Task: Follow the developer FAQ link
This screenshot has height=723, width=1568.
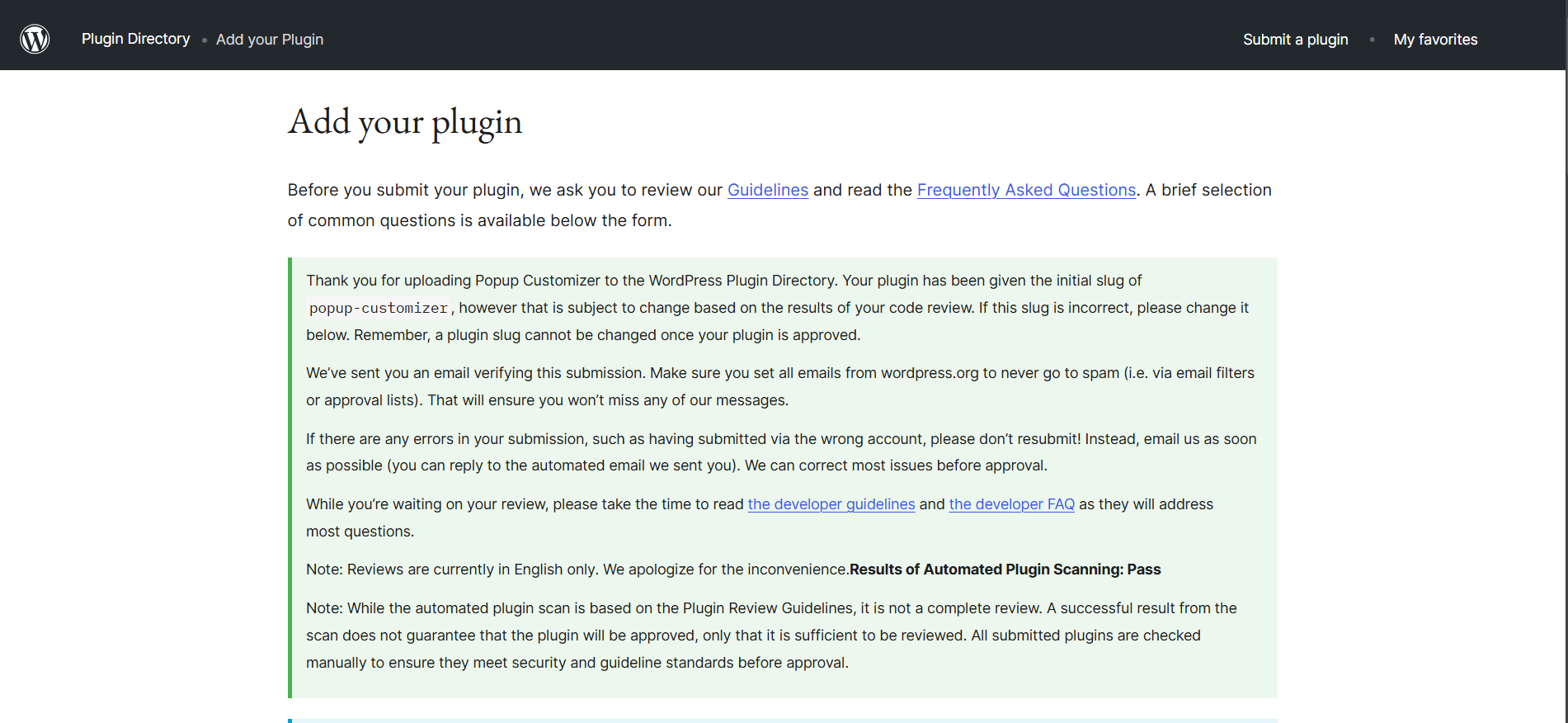Action: [1012, 504]
